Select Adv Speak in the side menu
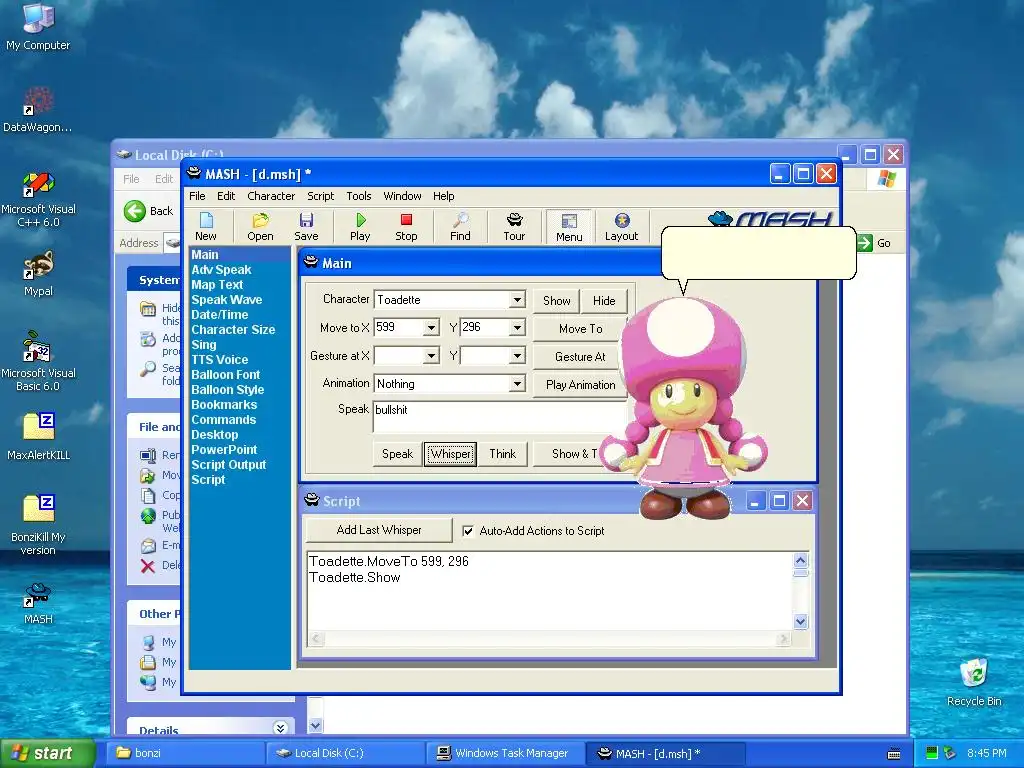The image size is (1024, 768). pos(221,270)
